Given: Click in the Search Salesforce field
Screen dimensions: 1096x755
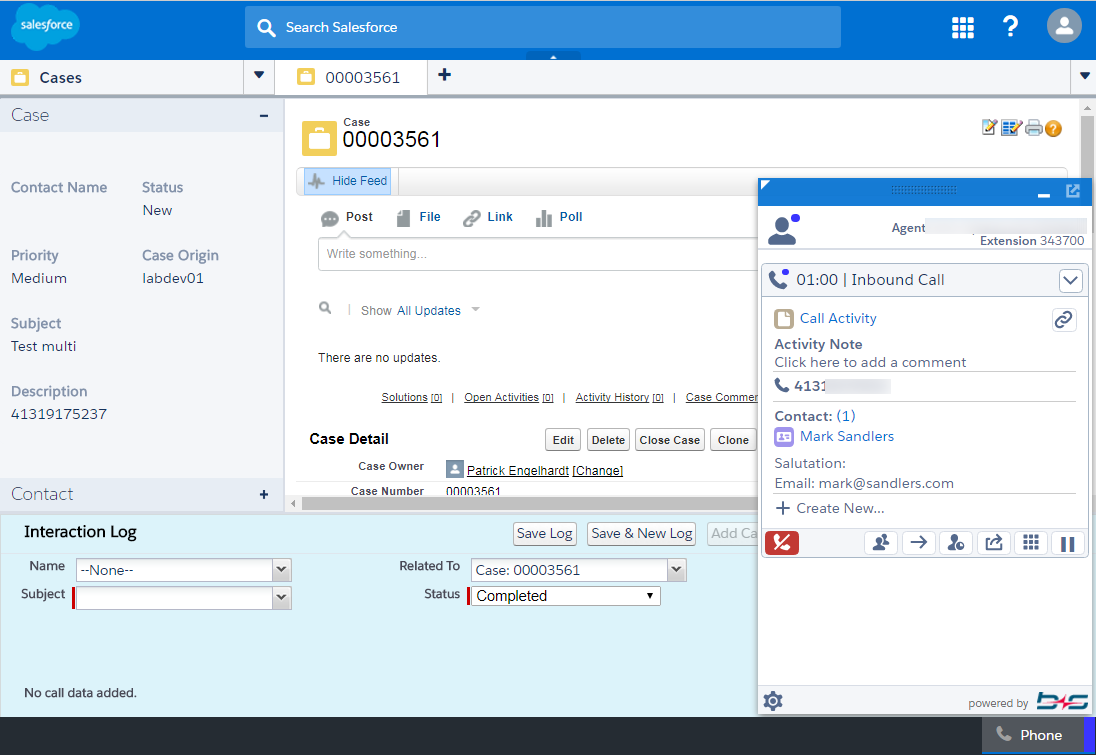Looking at the screenshot, I should [542, 27].
